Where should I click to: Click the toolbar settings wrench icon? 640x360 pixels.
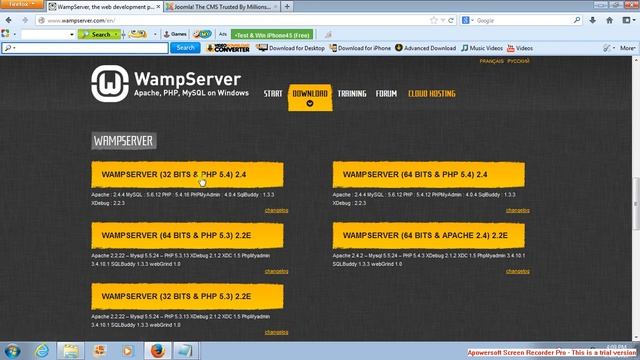607,48
